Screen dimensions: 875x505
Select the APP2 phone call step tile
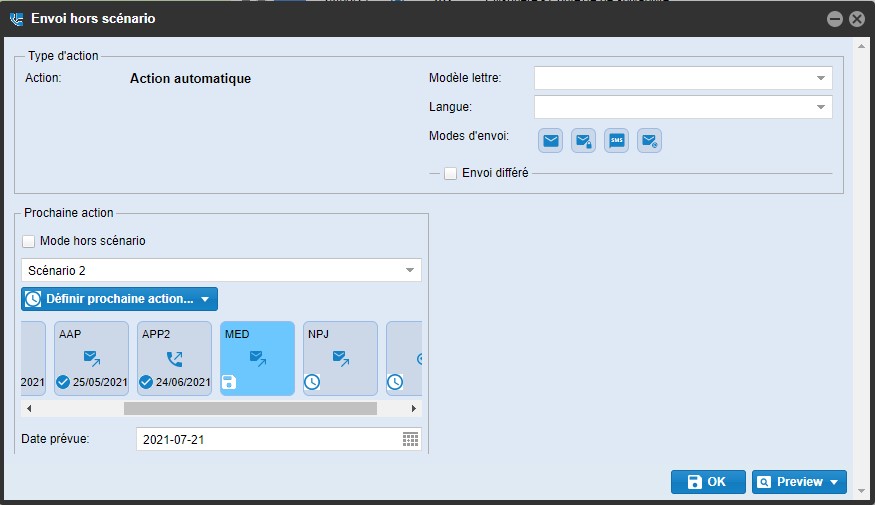tap(174, 357)
